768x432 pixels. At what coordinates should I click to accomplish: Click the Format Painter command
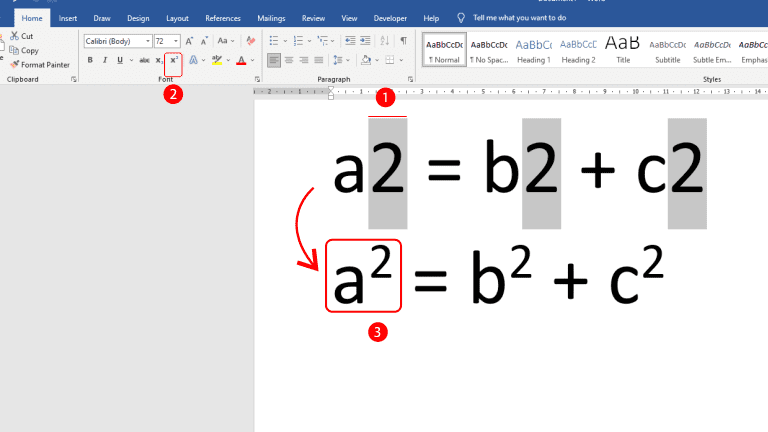pos(40,65)
